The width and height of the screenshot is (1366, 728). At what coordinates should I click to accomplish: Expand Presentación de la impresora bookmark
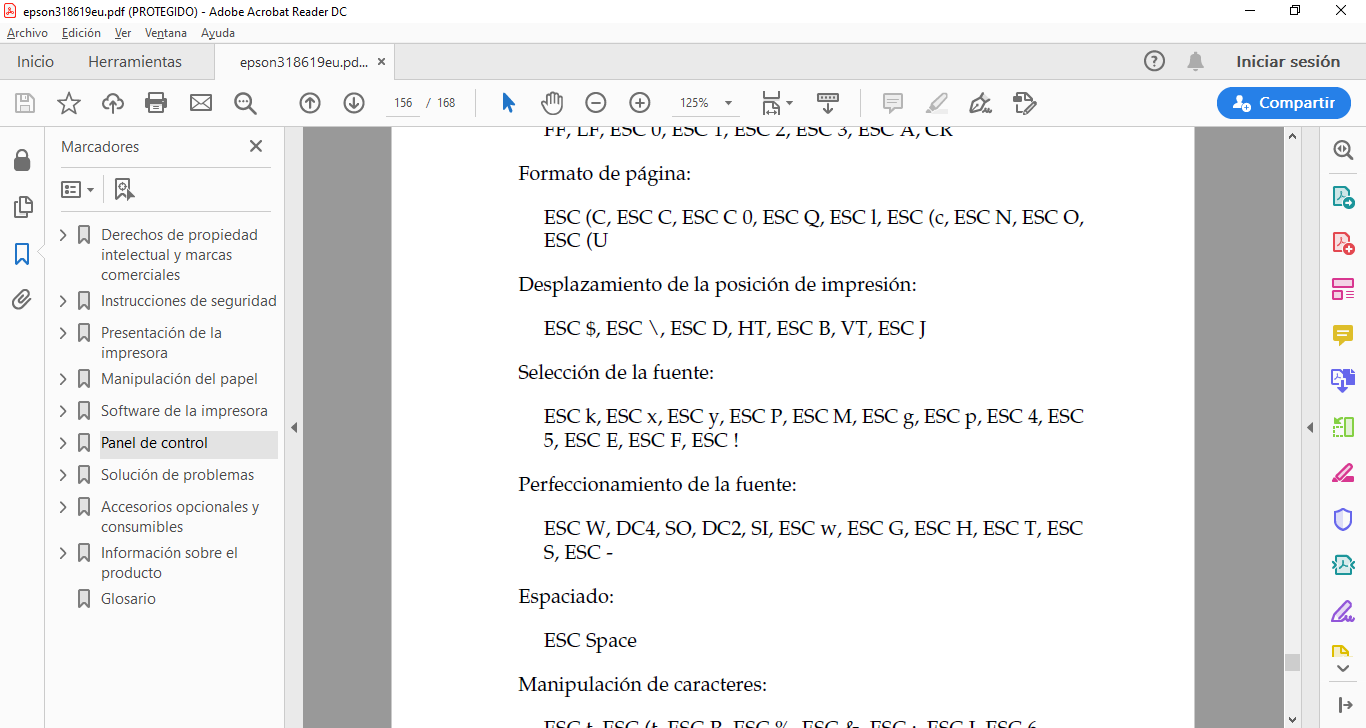click(x=64, y=333)
